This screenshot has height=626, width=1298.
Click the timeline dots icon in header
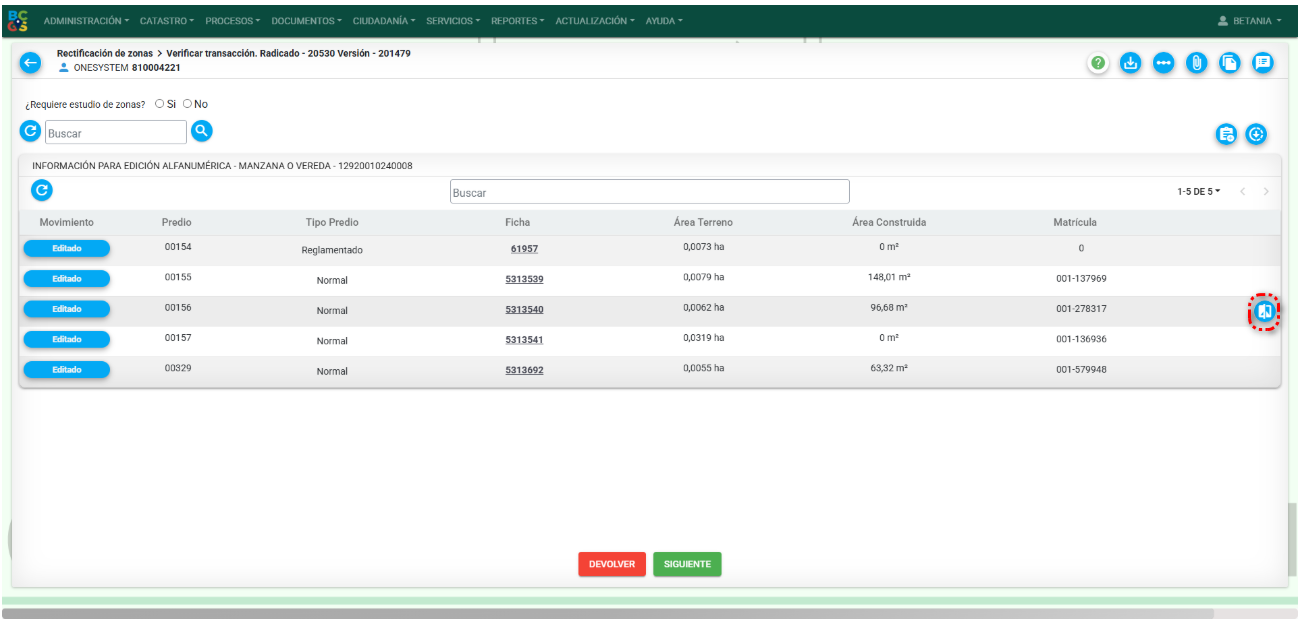click(1164, 63)
